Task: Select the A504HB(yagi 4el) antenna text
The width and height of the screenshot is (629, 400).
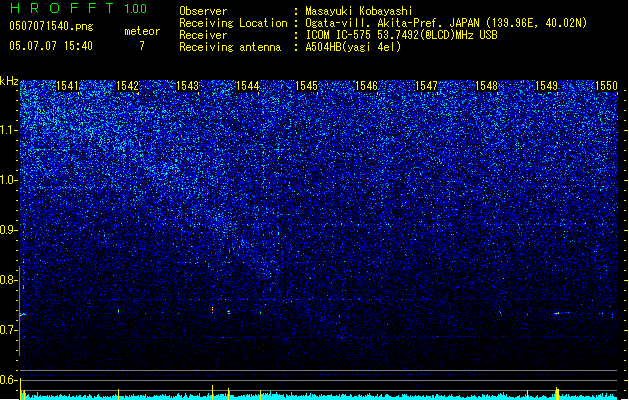Action: [353, 47]
